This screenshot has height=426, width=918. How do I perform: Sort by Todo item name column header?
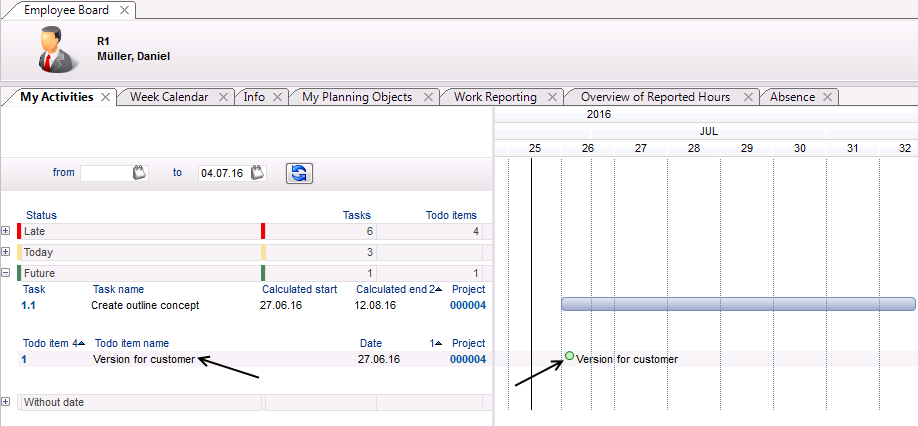(x=132, y=343)
